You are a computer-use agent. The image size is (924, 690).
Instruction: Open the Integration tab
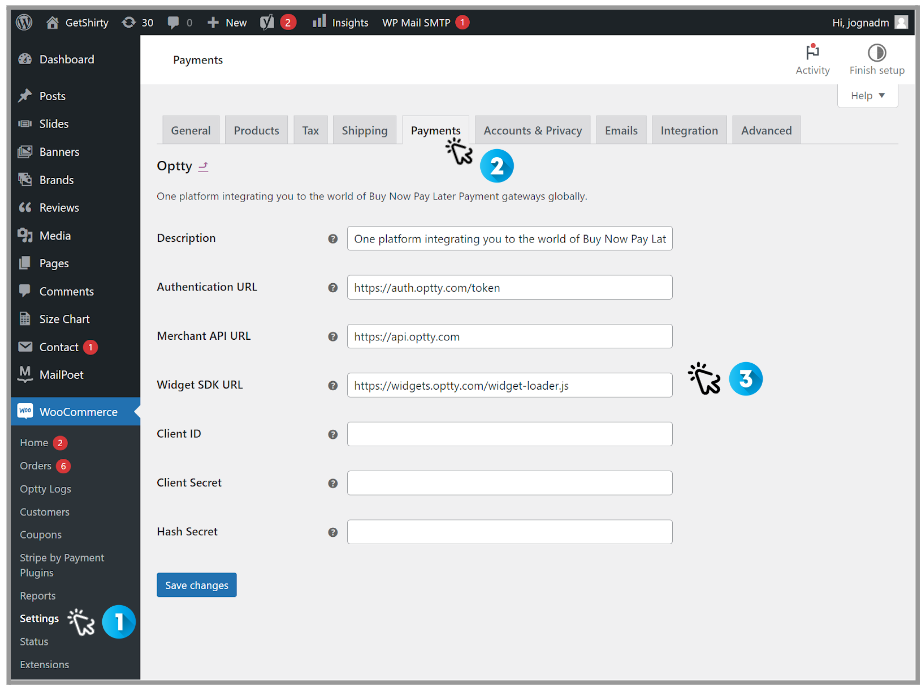(x=689, y=130)
